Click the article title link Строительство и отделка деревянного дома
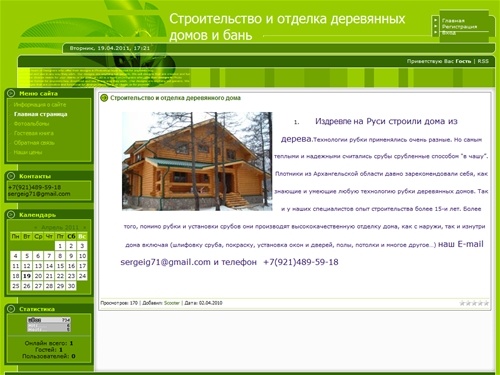500x375 pixels. tap(175, 98)
